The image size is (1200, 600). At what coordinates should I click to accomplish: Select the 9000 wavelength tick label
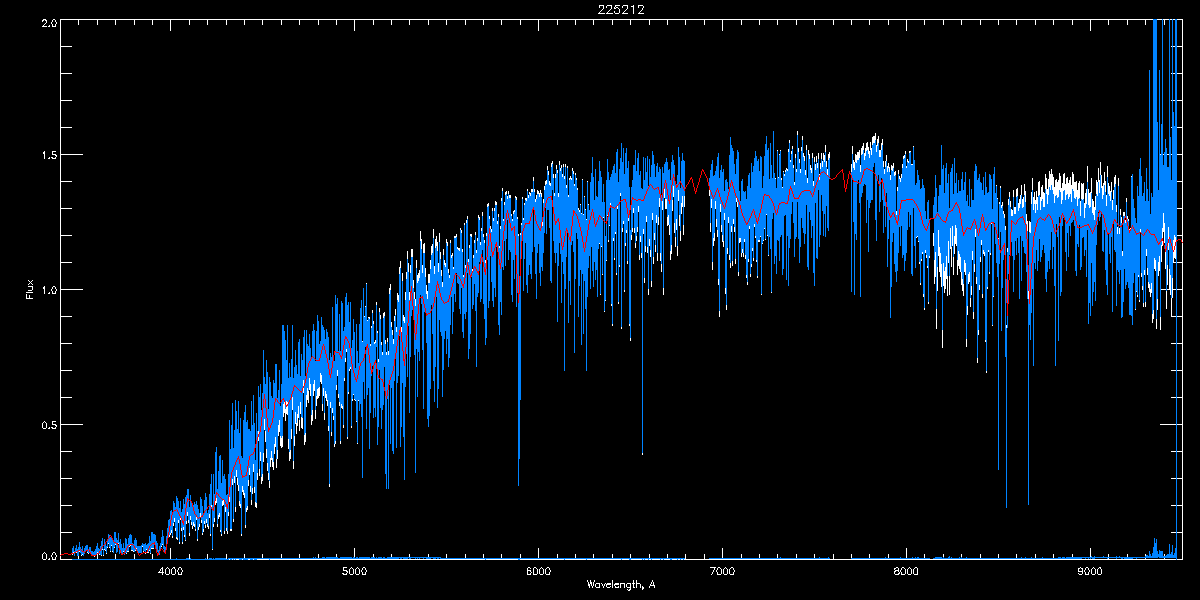click(1090, 571)
